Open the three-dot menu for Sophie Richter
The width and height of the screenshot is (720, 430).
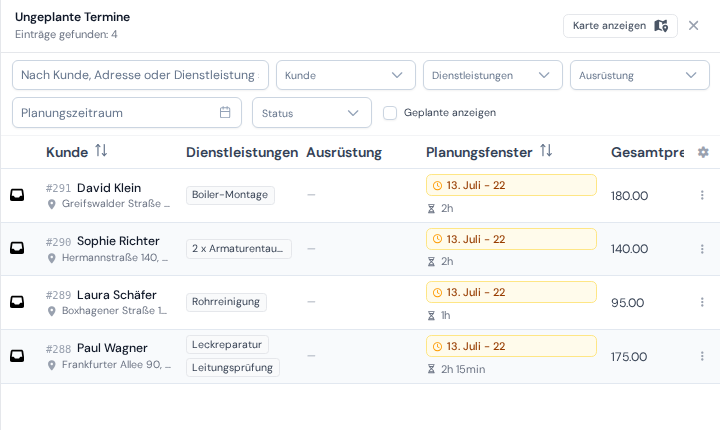[x=702, y=249]
